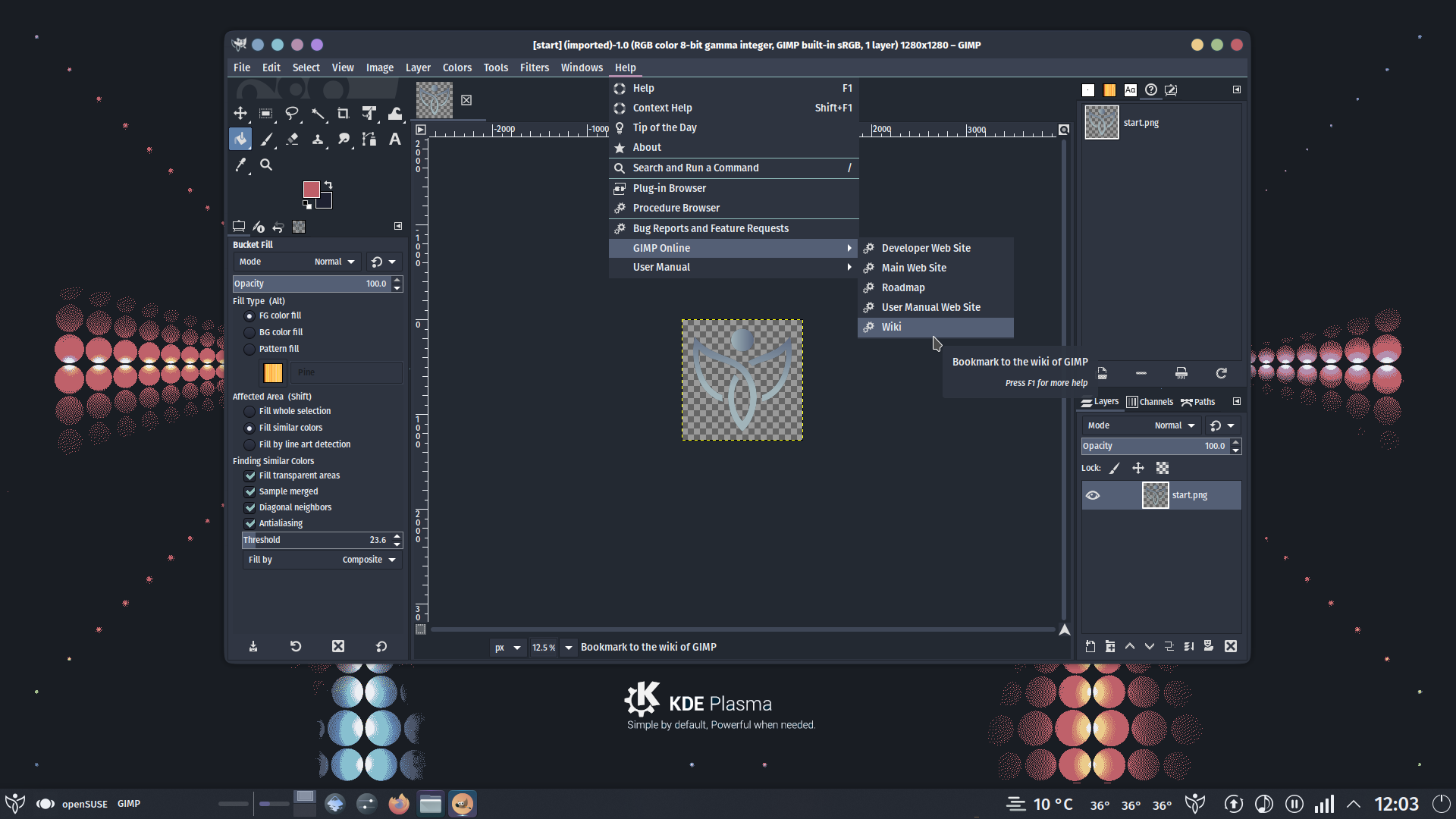1456x819 pixels.
Task: Open the Filters menu
Action: (x=535, y=67)
